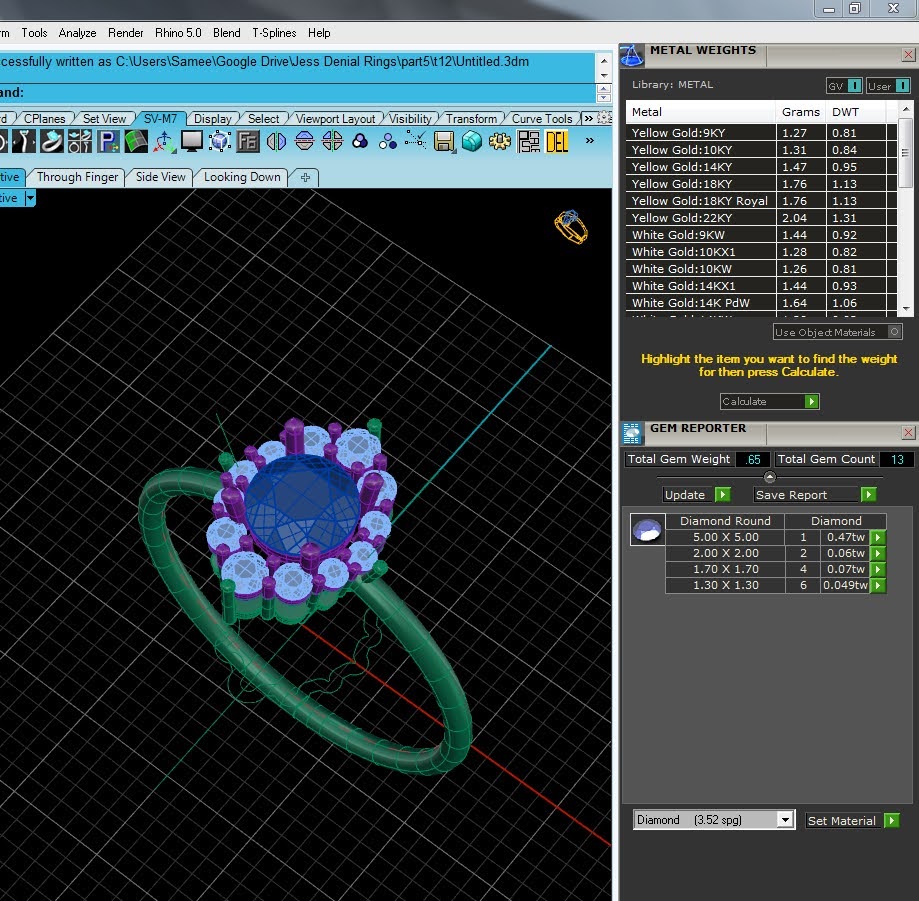Screen dimensions: 919x901
Task: Show more toolbar tabs via overflow chevron
Action: click(588, 118)
